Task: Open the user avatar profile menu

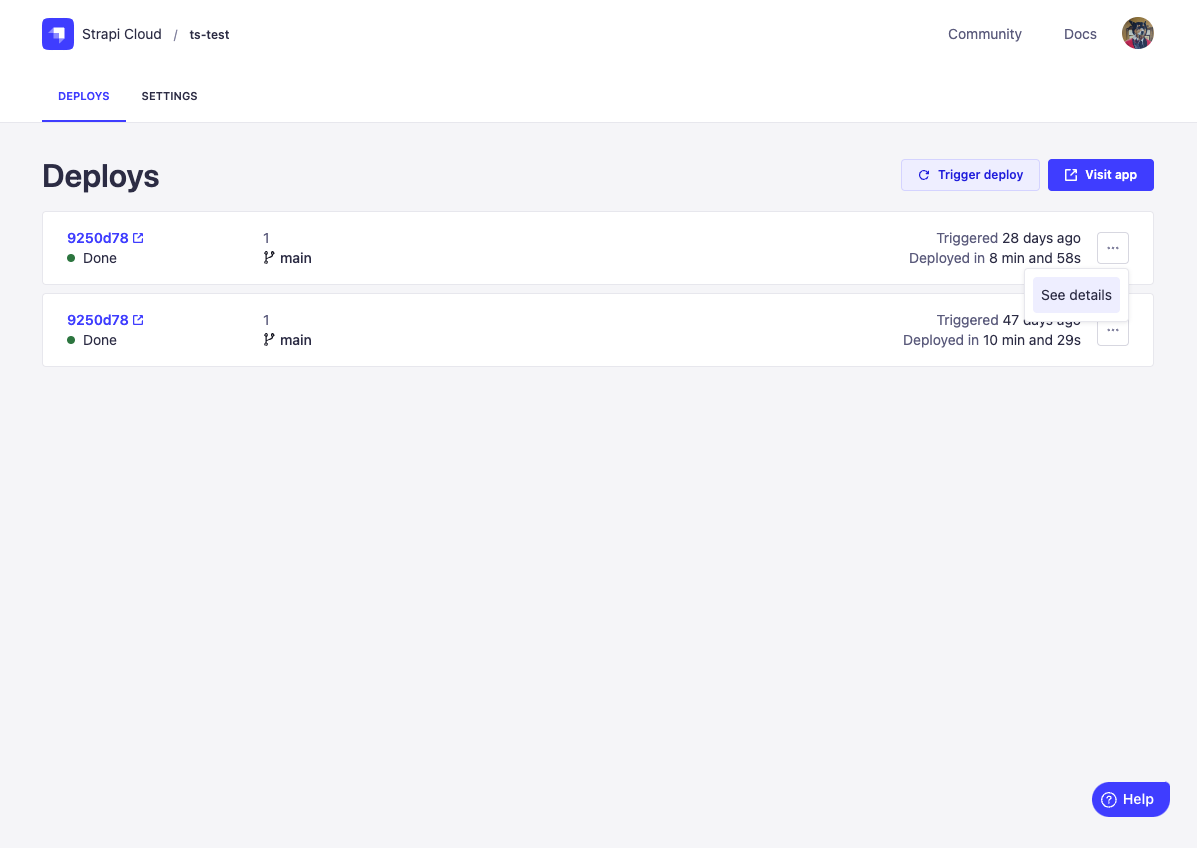Action: 1137,33
